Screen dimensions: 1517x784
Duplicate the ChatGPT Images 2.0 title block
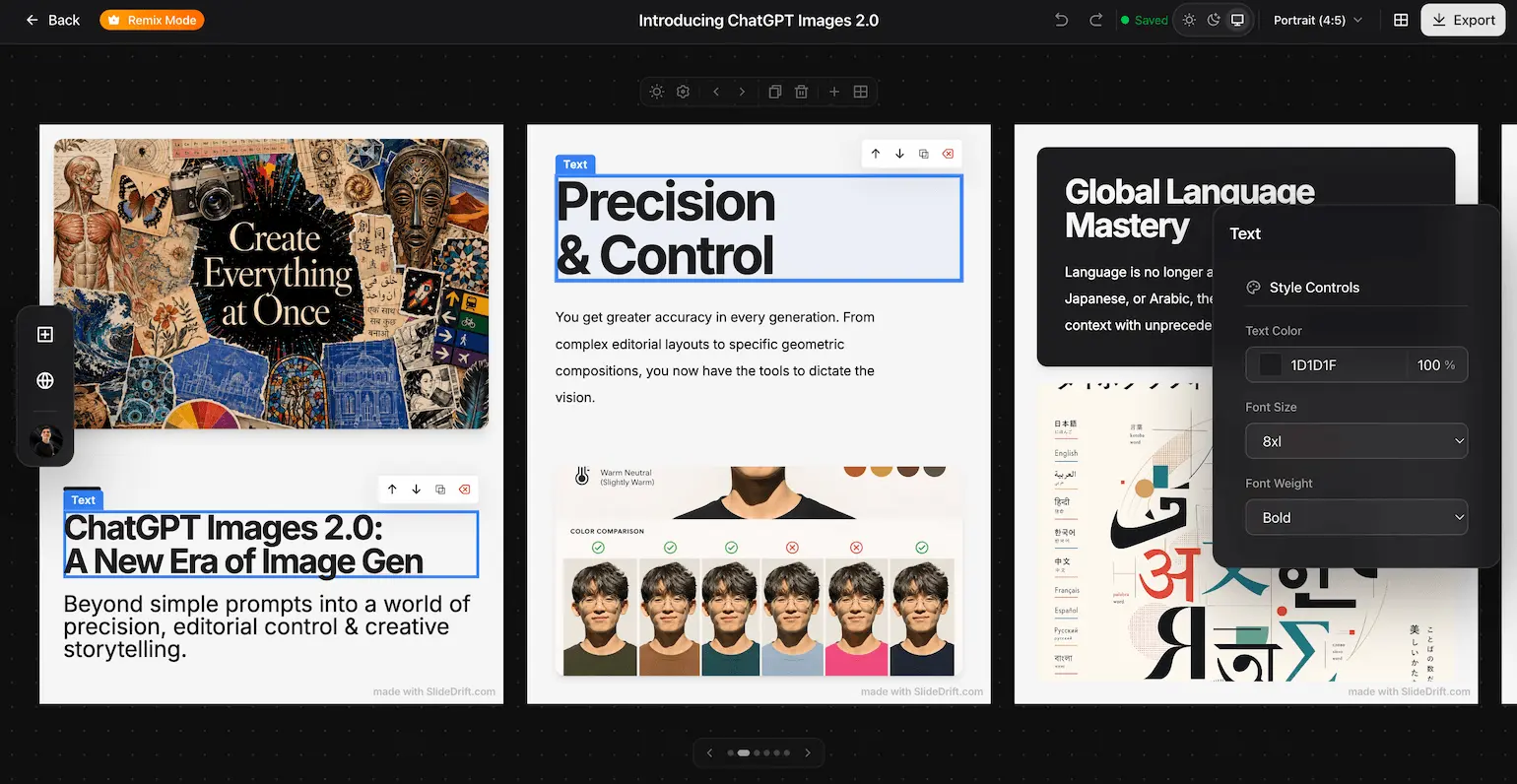click(440, 489)
